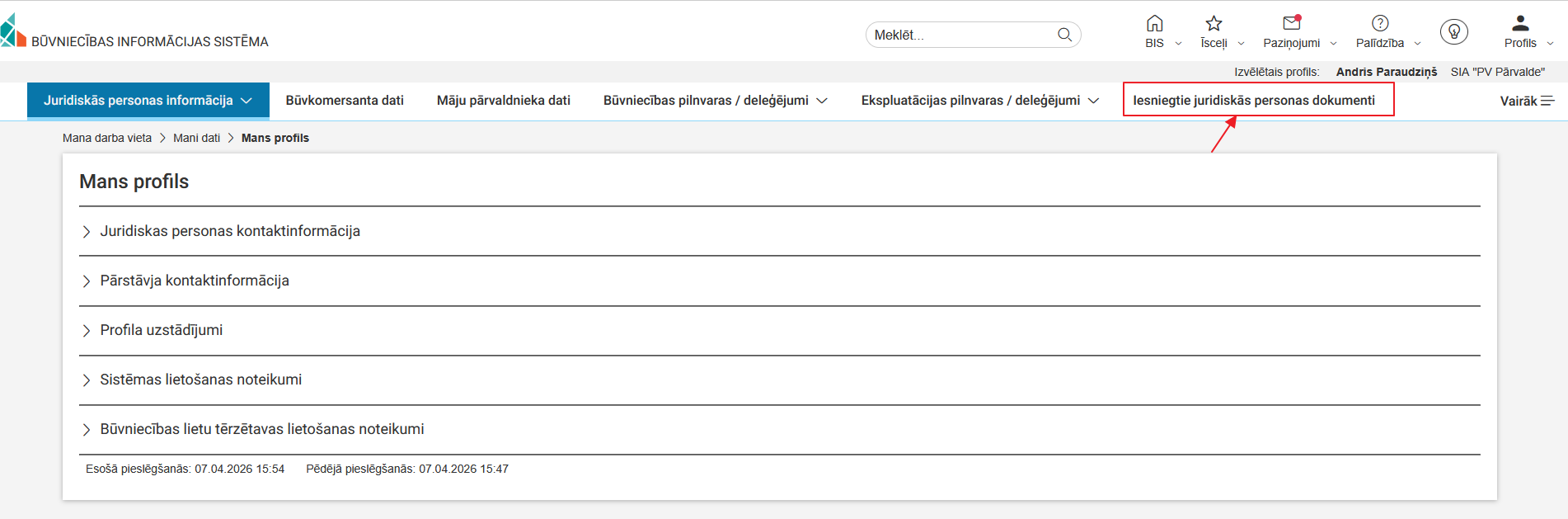This screenshot has height=519, width=1568.
Task: Open the Īsceļi star shortcuts icon
Action: click(x=1214, y=24)
